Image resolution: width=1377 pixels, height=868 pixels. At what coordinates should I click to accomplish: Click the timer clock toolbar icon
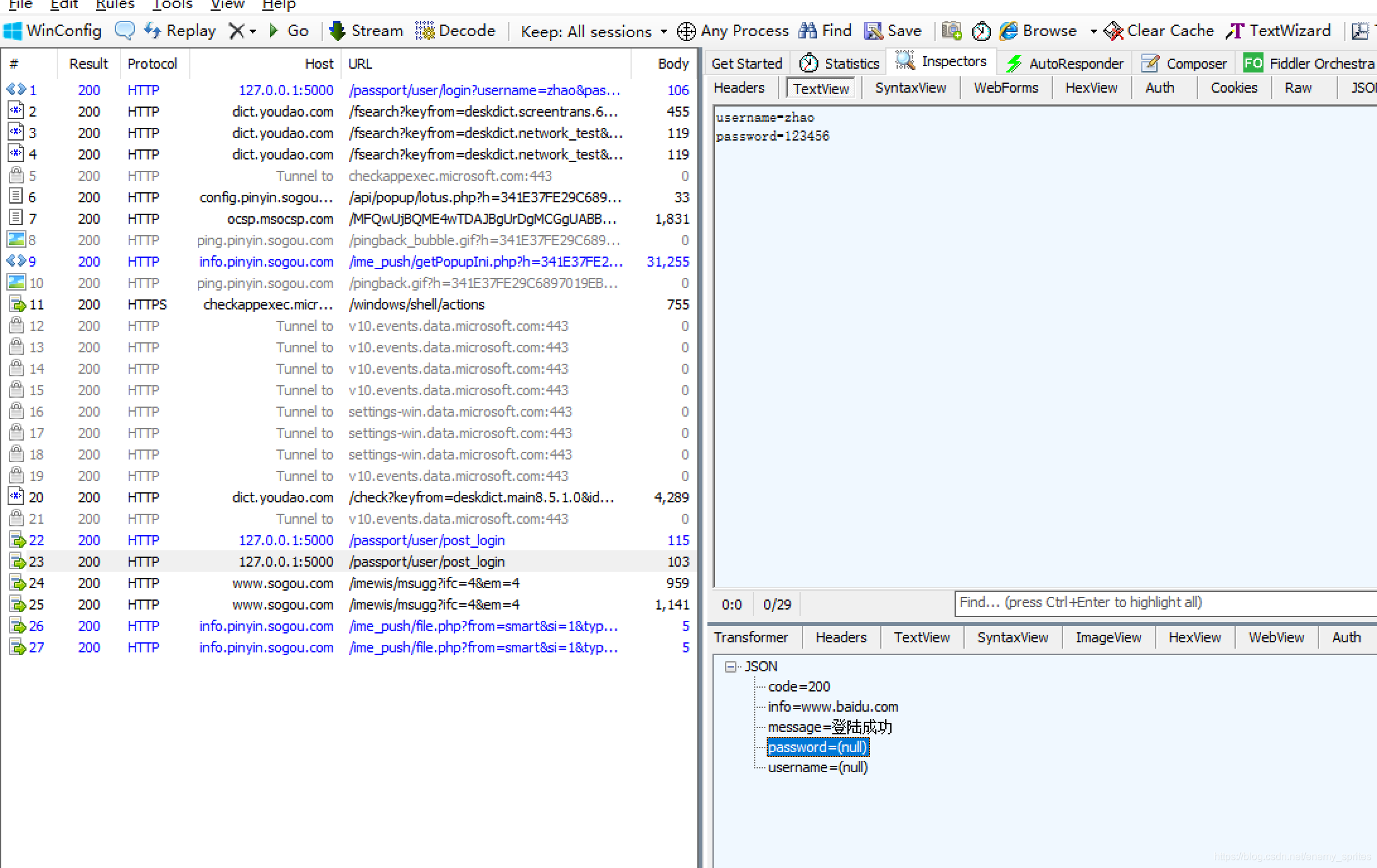pyautogui.click(x=981, y=31)
